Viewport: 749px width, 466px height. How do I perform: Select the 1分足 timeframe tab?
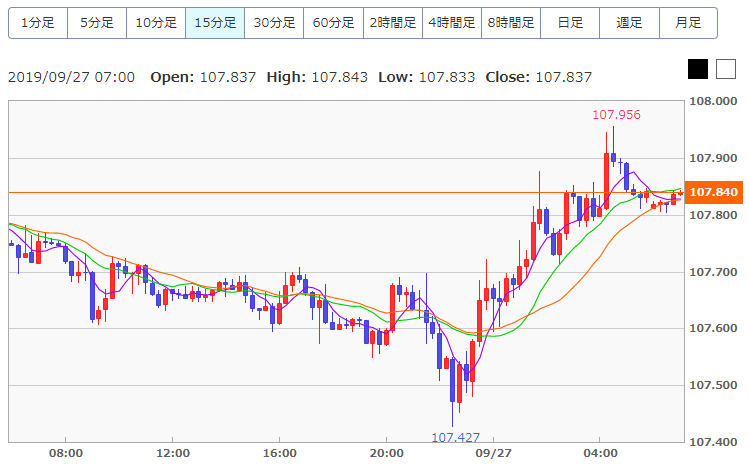coord(38,22)
